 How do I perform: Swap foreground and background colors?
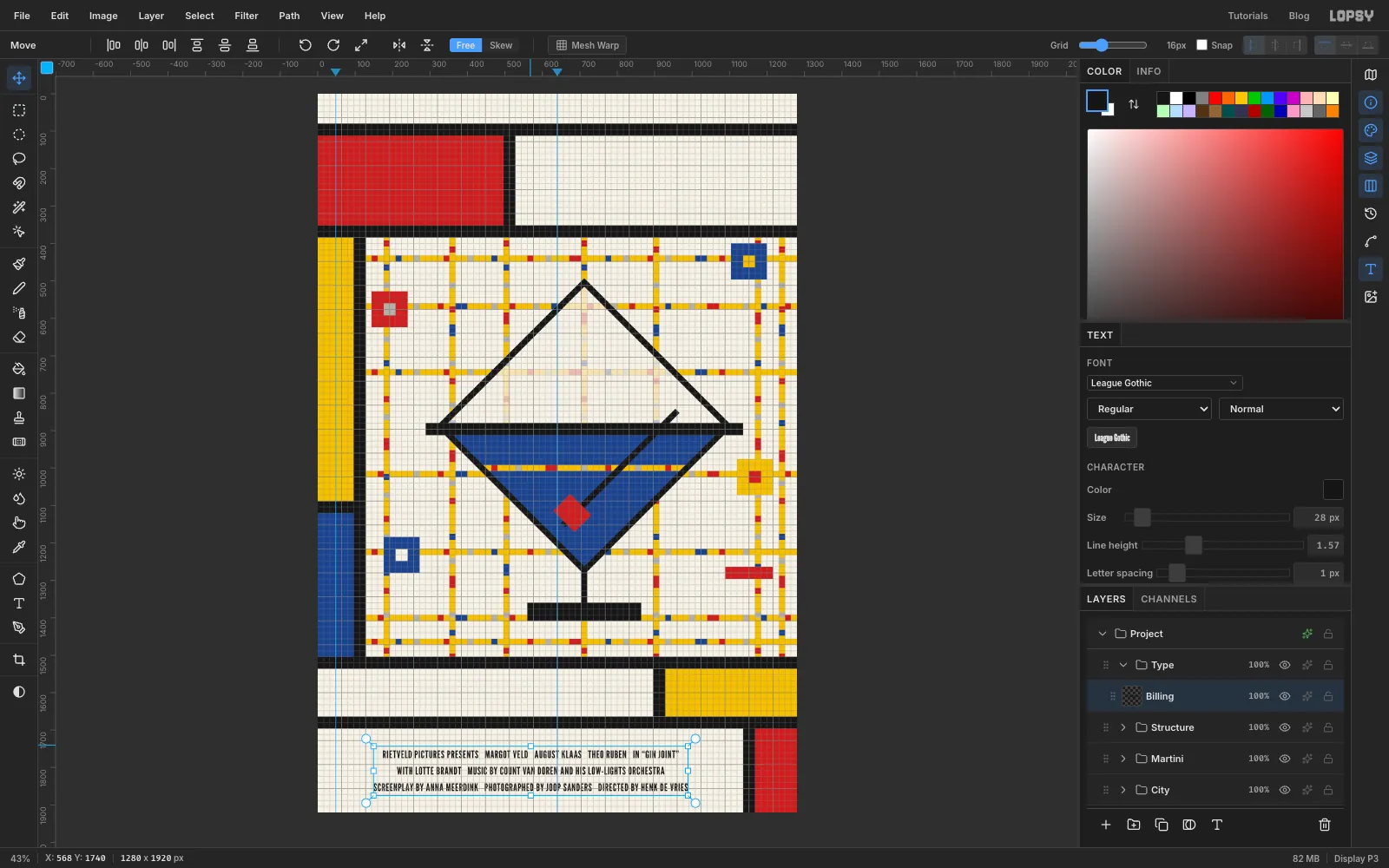coord(1134,104)
